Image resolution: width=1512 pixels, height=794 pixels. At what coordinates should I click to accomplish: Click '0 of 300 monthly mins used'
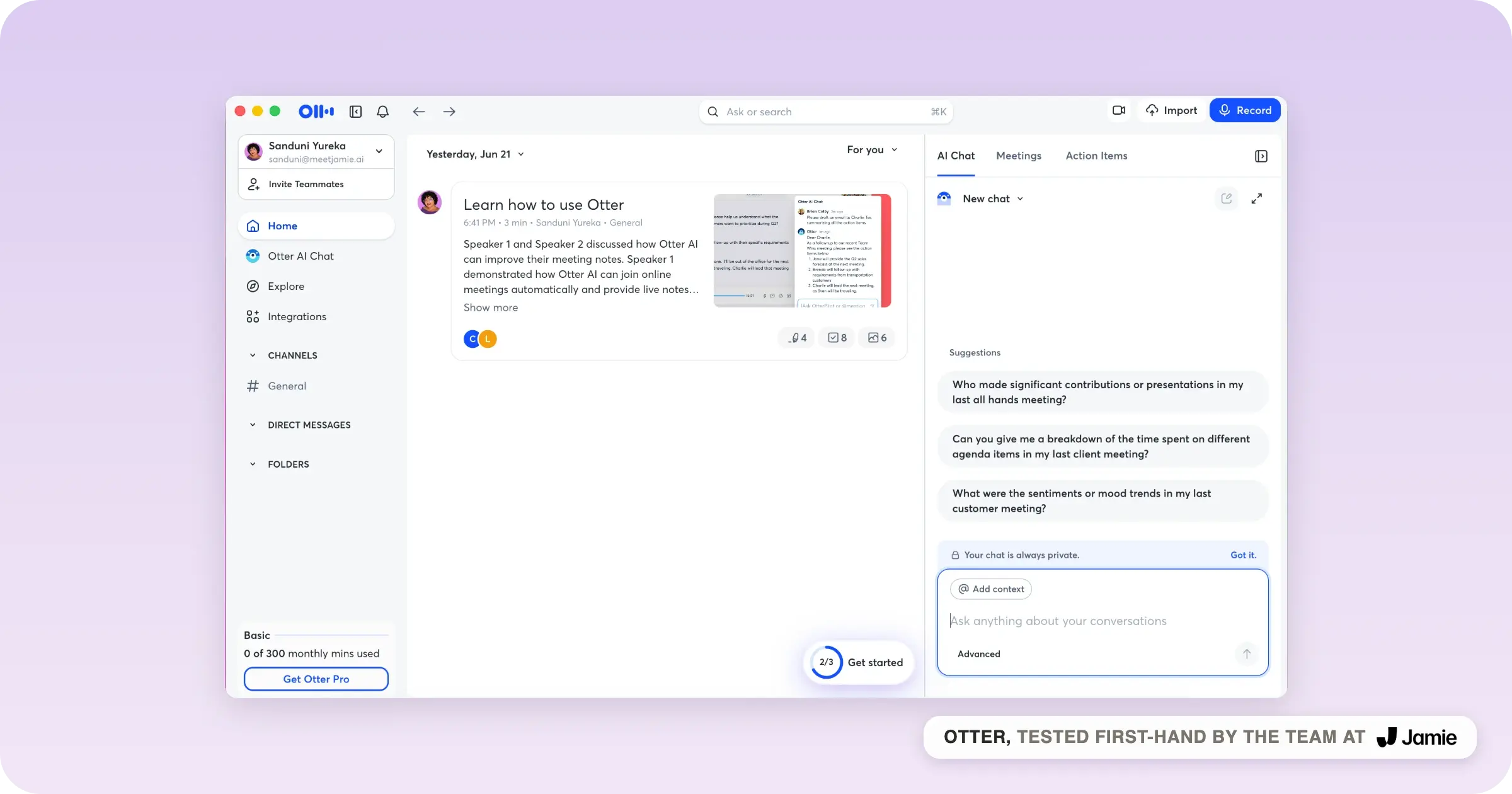click(x=312, y=653)
